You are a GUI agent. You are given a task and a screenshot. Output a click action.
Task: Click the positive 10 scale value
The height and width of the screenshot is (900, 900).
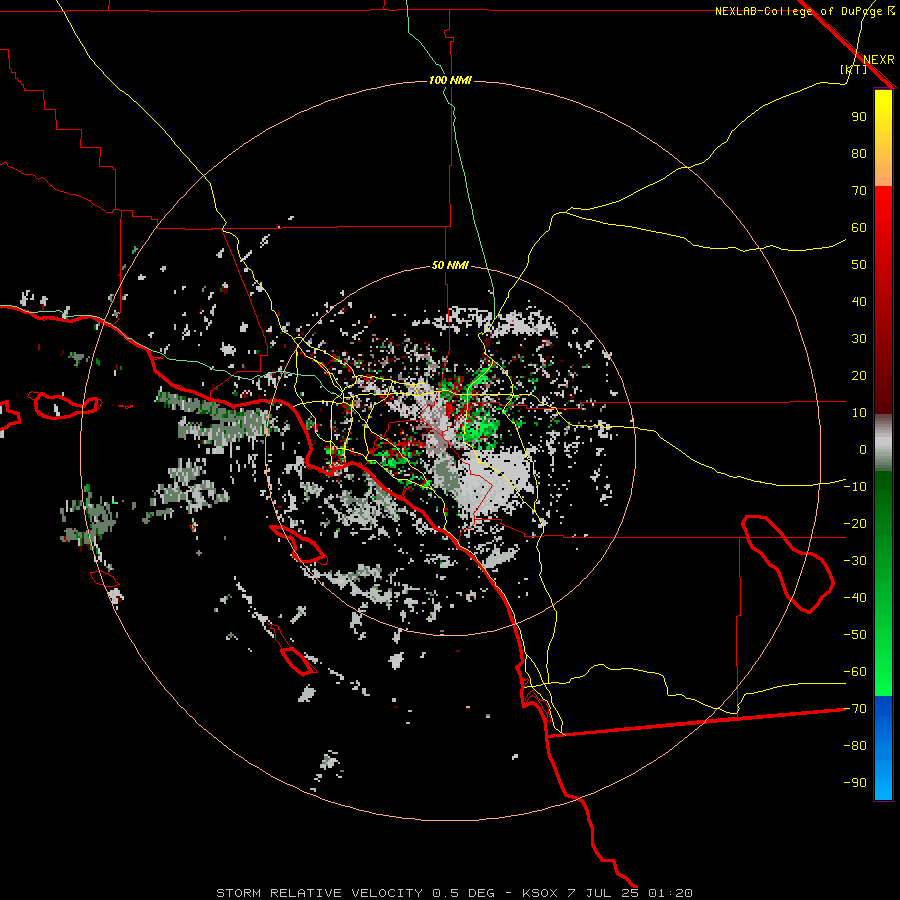pyautogui.click(x=859, y=413)
